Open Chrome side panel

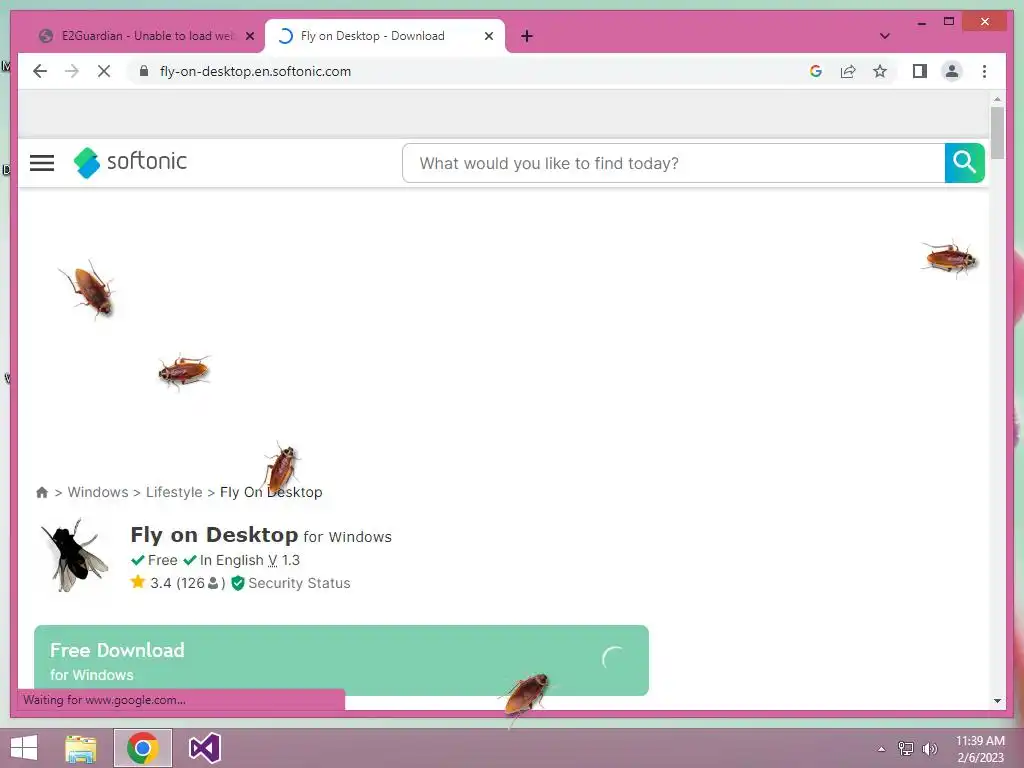(920, 71)
